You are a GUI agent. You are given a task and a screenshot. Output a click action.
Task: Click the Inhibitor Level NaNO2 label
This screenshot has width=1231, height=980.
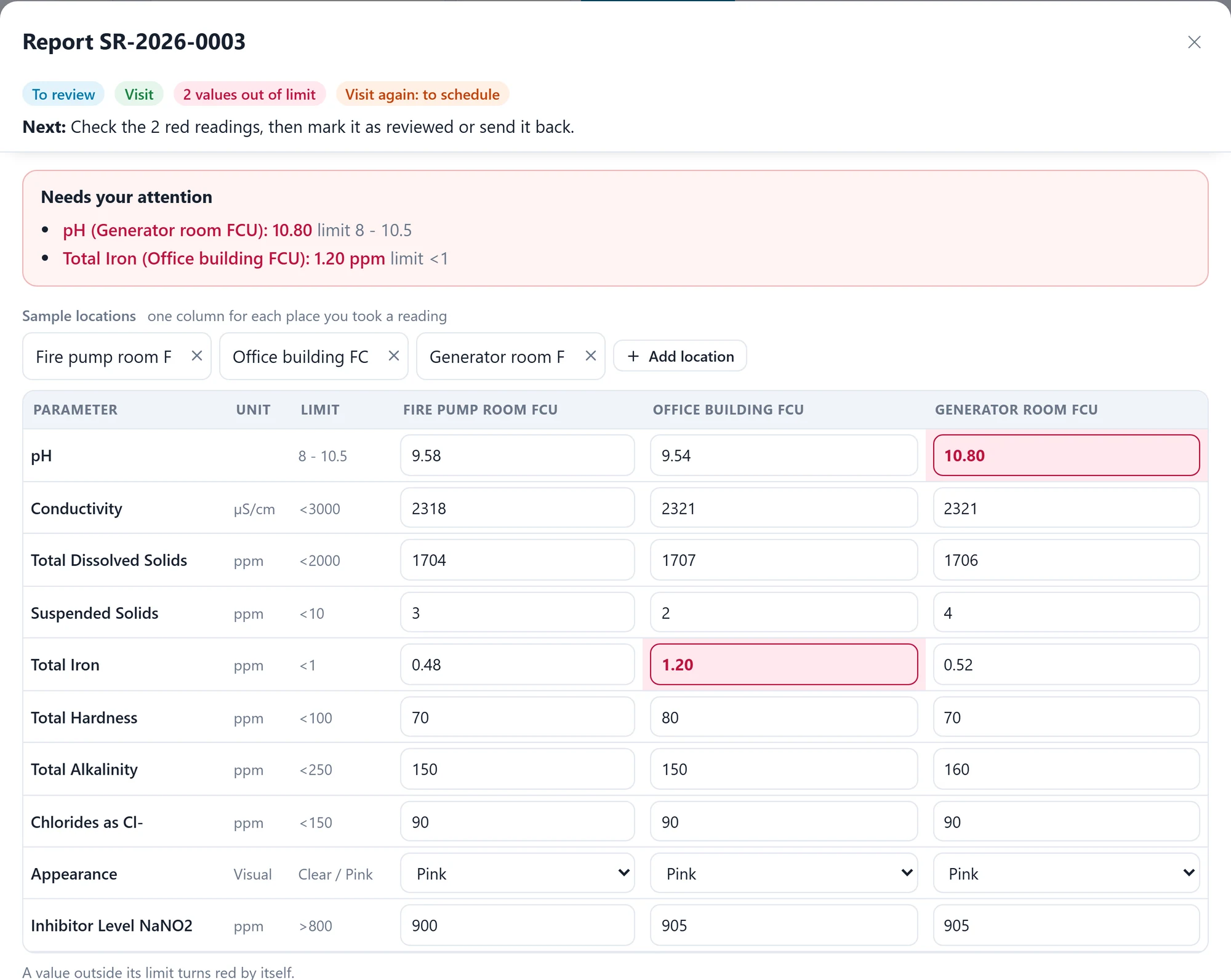coord(111,926)
